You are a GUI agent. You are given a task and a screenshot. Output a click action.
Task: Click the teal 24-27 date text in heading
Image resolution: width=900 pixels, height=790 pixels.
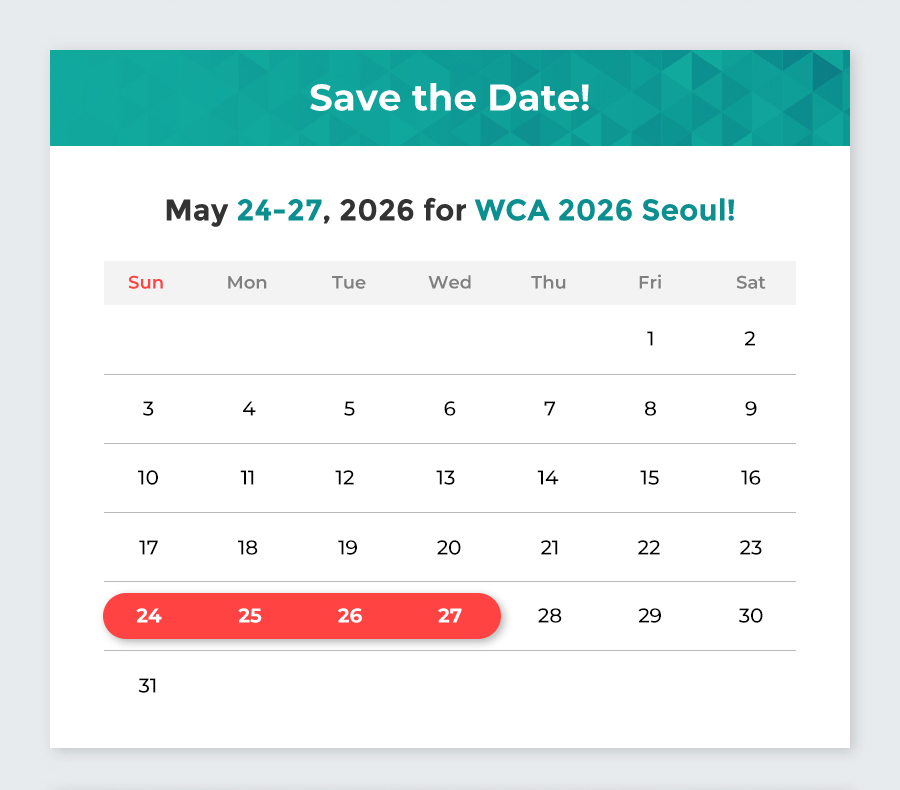tap(280, 210)
